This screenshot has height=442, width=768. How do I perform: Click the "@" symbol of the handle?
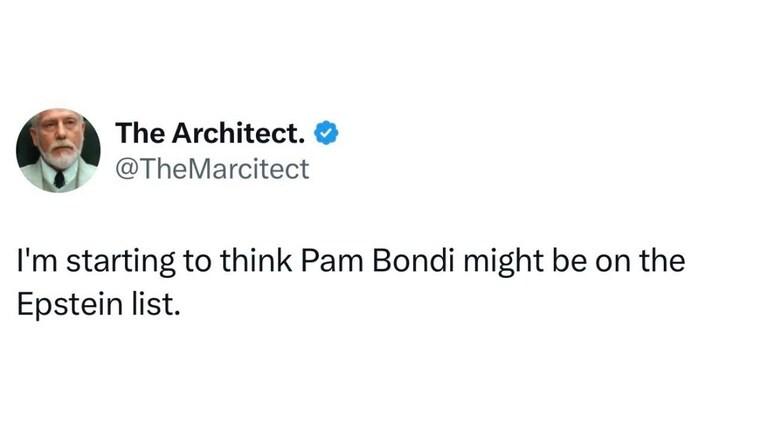[126, 169]
